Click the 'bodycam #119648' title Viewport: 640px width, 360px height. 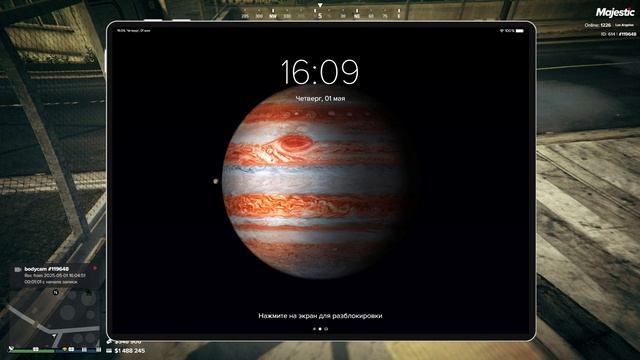(47, 269)
